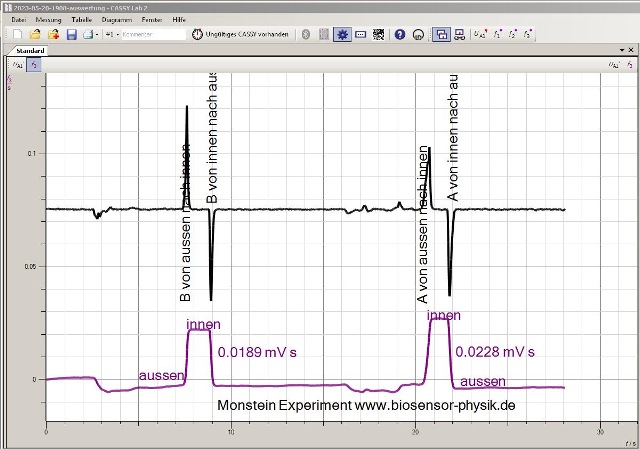Viewport: 640px width, 449px height.
Task: Open a file with the folder icon
Action: pos(36,34)
